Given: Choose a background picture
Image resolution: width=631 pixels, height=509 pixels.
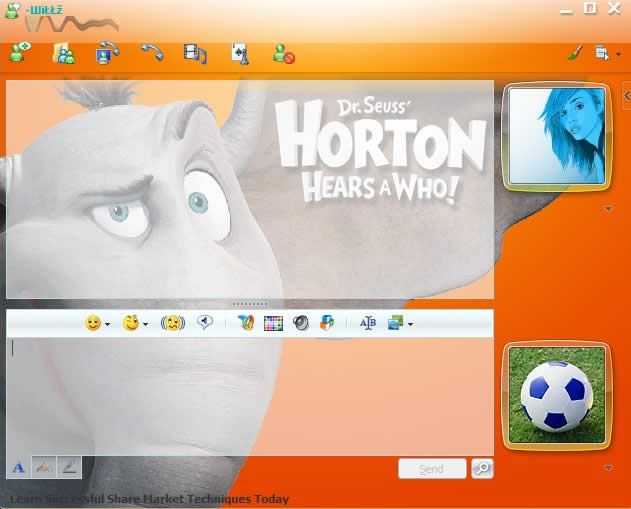Looking at the screenshot, I should pyautogui.click(x=395, y=323).
